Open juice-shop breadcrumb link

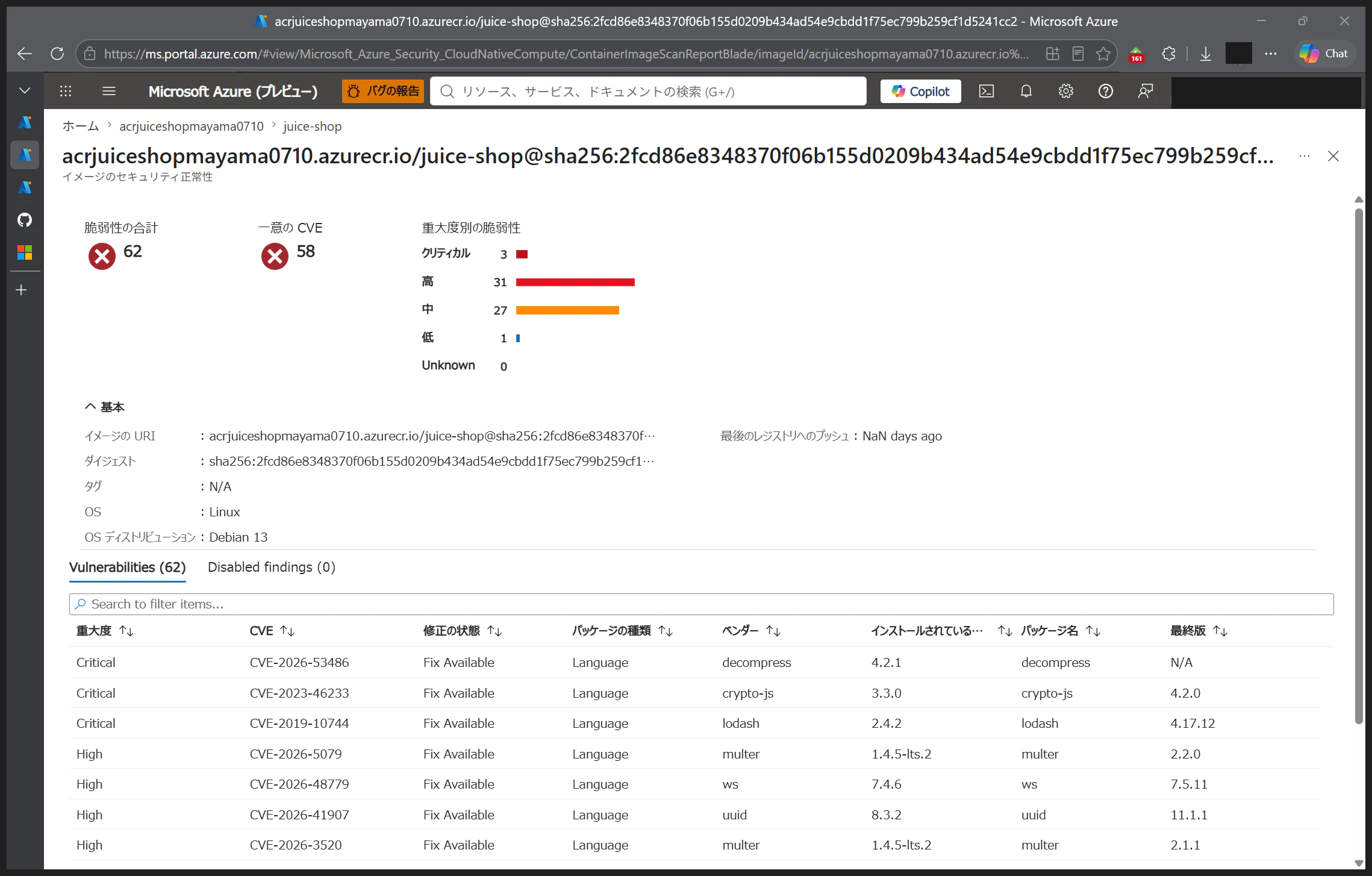click(x=313, y=126)
